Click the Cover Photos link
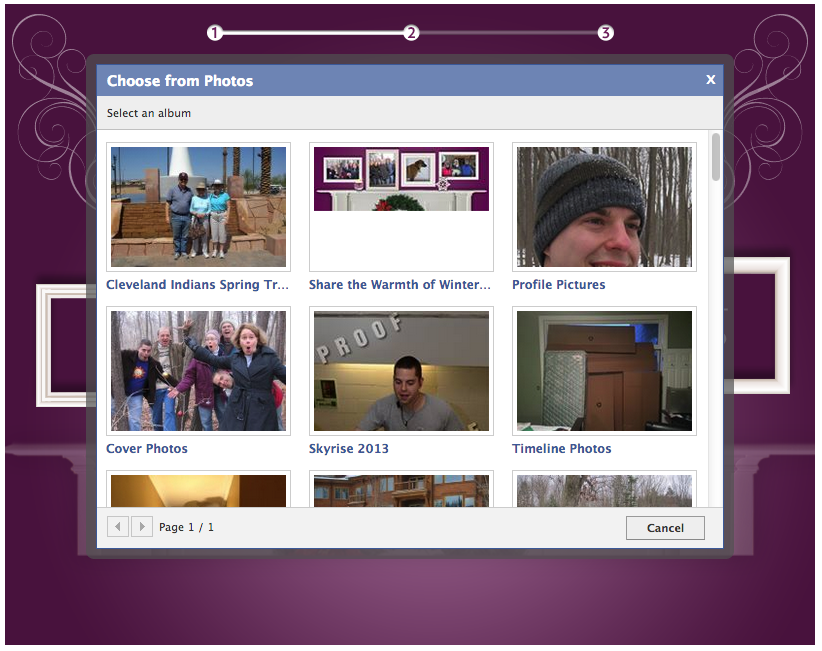This screenshot has height=651, width=822. point(147,449)
